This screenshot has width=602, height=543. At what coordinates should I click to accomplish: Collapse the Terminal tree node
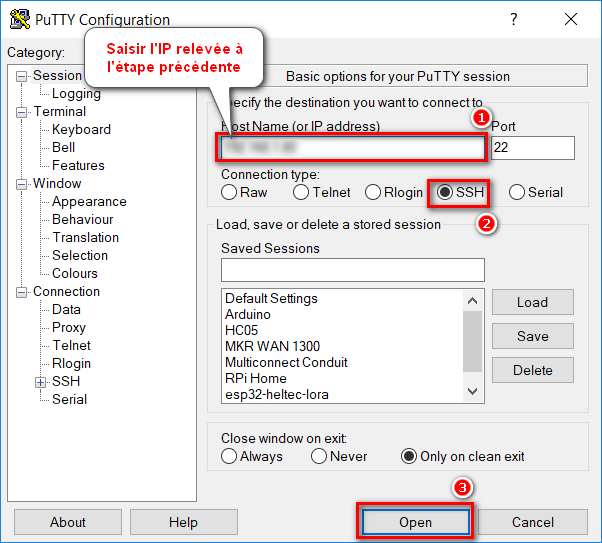tap(22, 112)
